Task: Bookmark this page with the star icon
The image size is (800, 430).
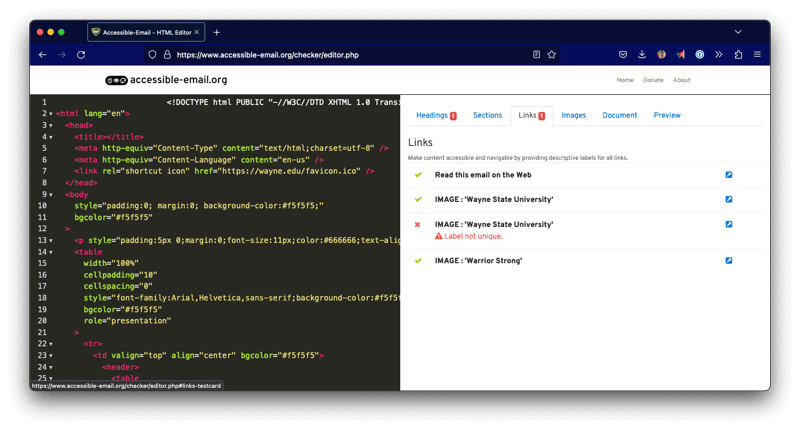Action: click(x=551, y=54)
